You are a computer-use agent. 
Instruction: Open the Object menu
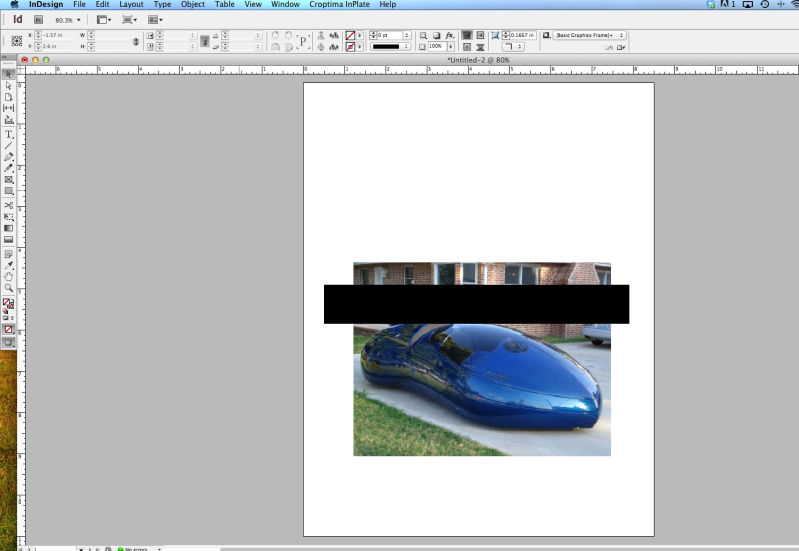pyautogui.click(x=193, y=4)
